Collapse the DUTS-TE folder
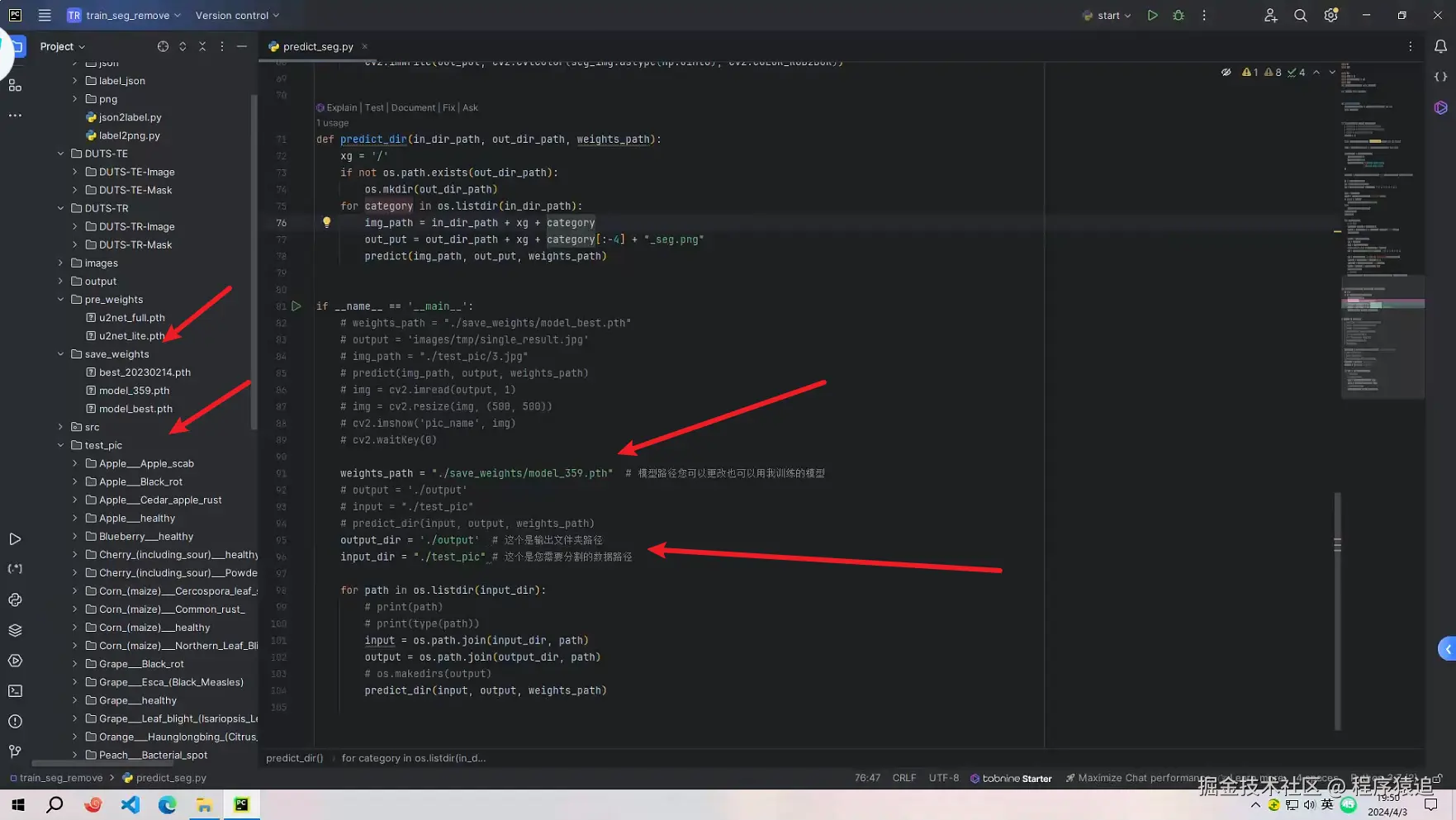Image resolution: width=1456 pixels, height=820 pixels. tap(60, 154)
